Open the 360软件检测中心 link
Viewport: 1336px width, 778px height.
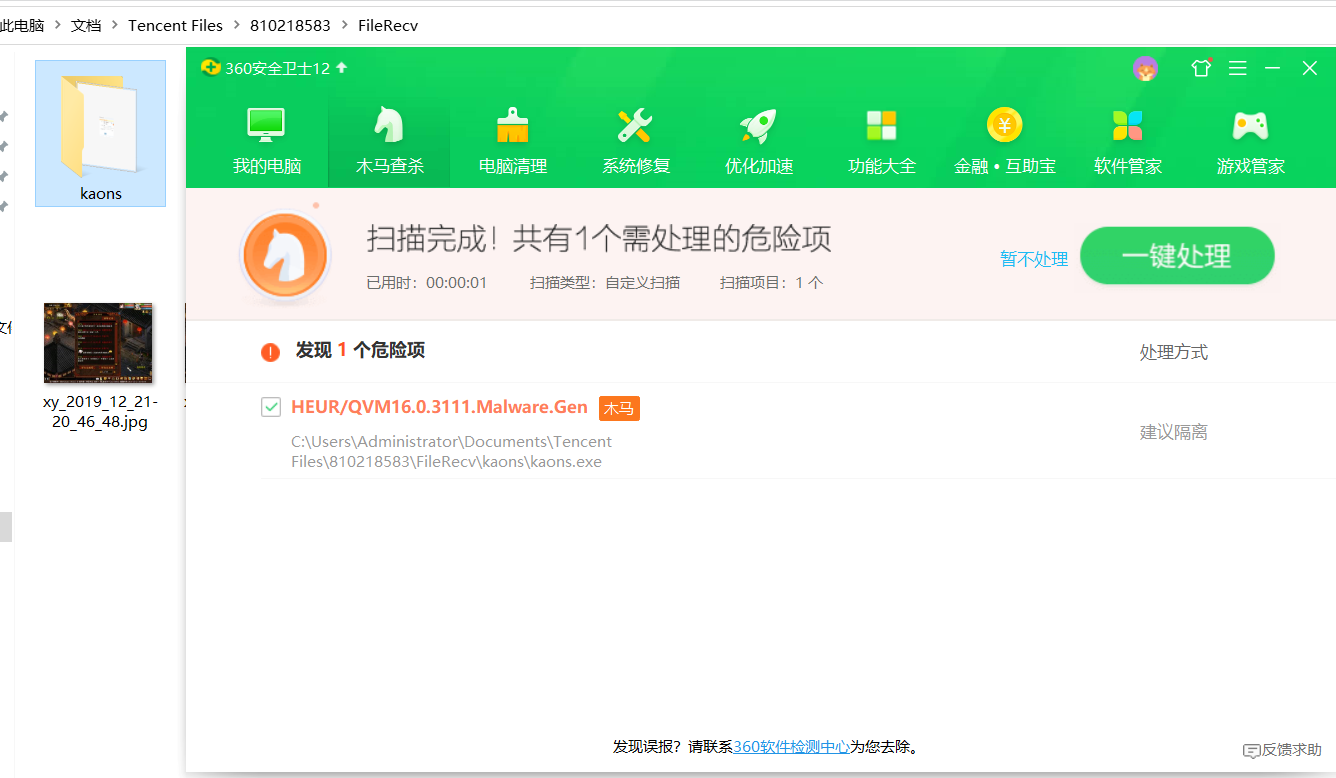[791, 747]
